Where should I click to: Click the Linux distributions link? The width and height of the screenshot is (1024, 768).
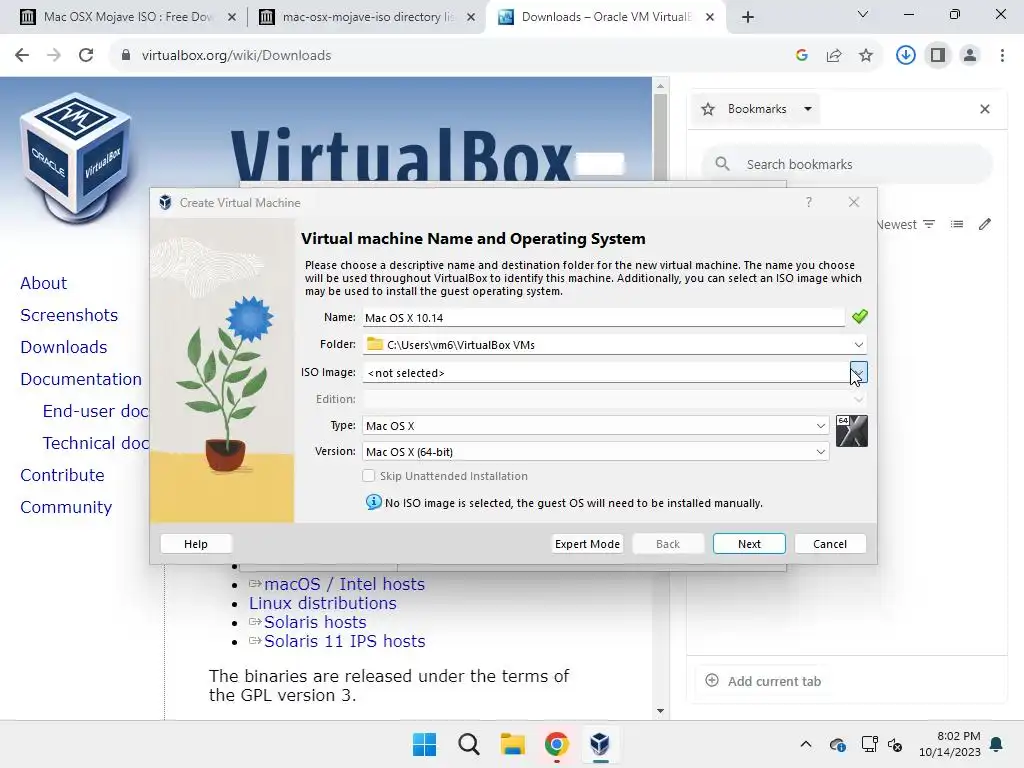click(323, 603)
